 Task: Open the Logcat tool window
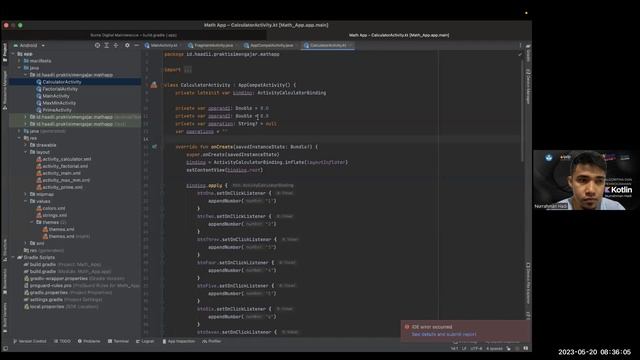click(145, 341)
